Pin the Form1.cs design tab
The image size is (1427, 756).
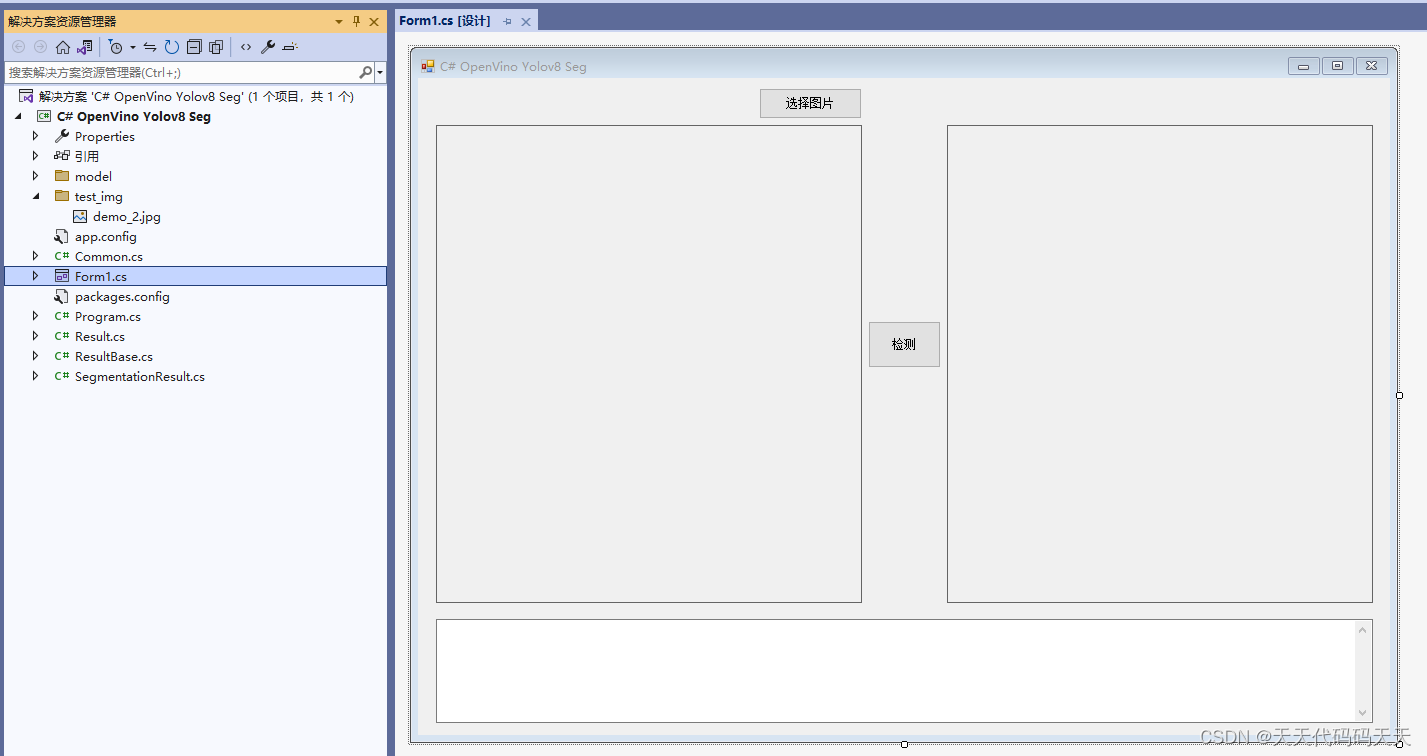point(507,21)
